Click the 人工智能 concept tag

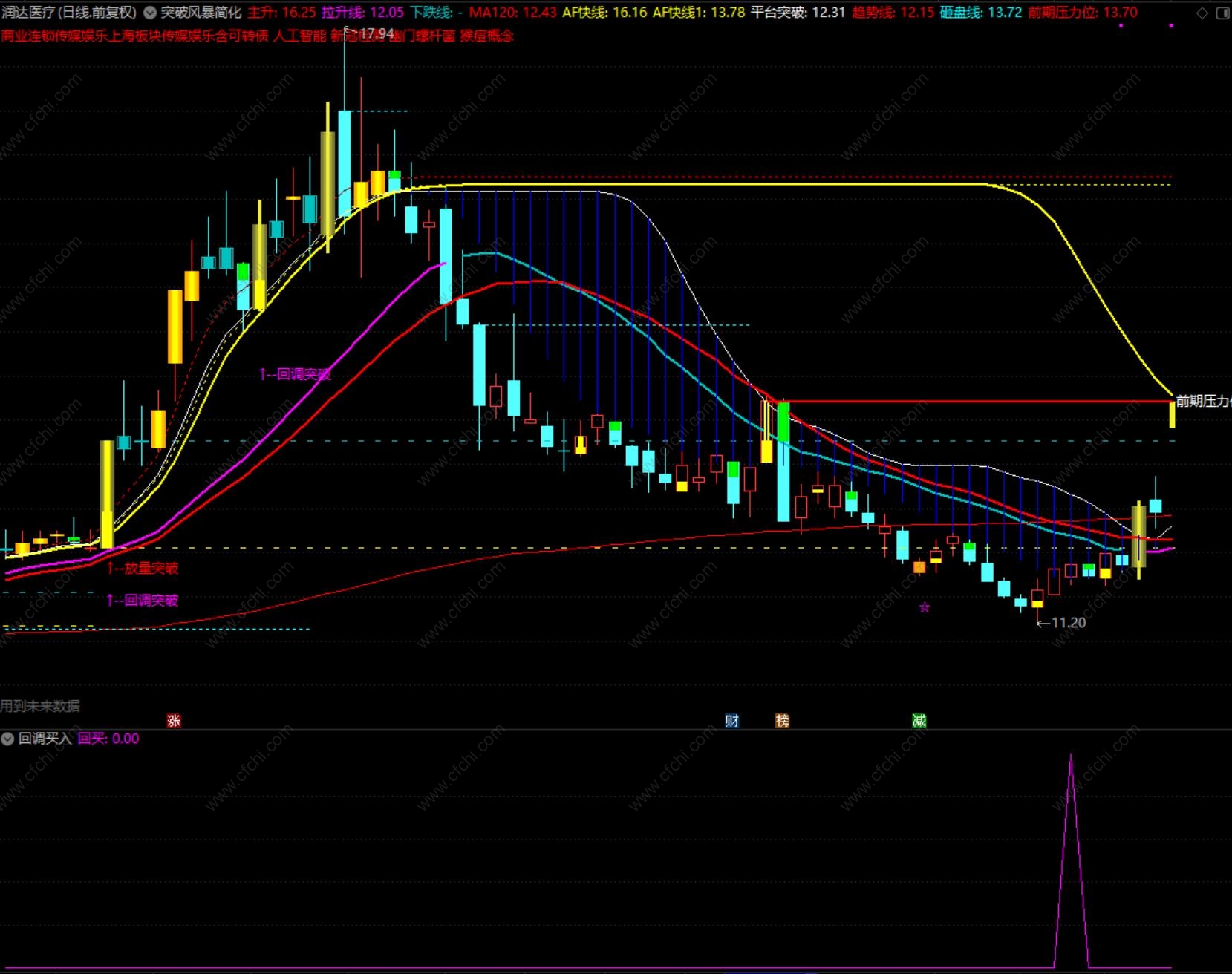[300, 36]
